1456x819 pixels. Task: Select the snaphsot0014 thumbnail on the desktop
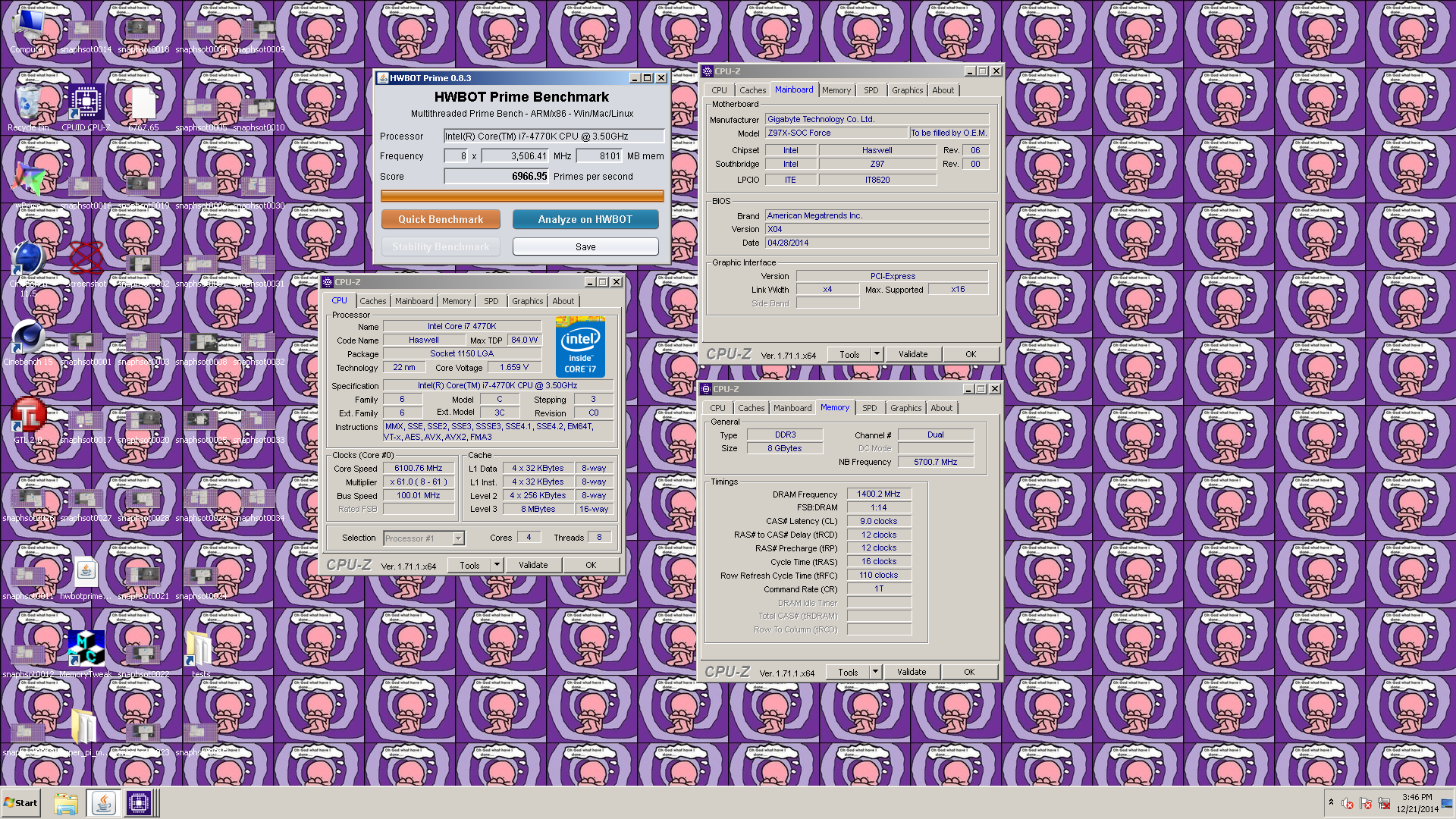point(86,35)
